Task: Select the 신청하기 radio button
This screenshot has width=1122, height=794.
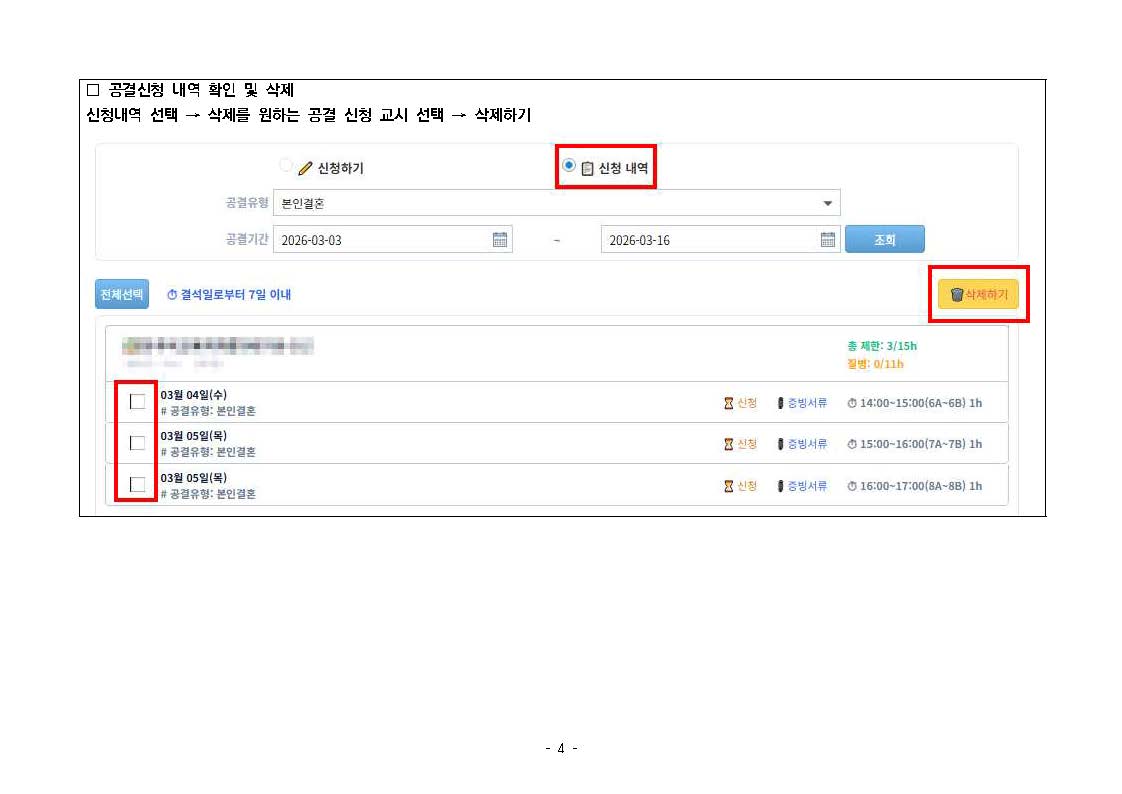Action: click(287, 166)
